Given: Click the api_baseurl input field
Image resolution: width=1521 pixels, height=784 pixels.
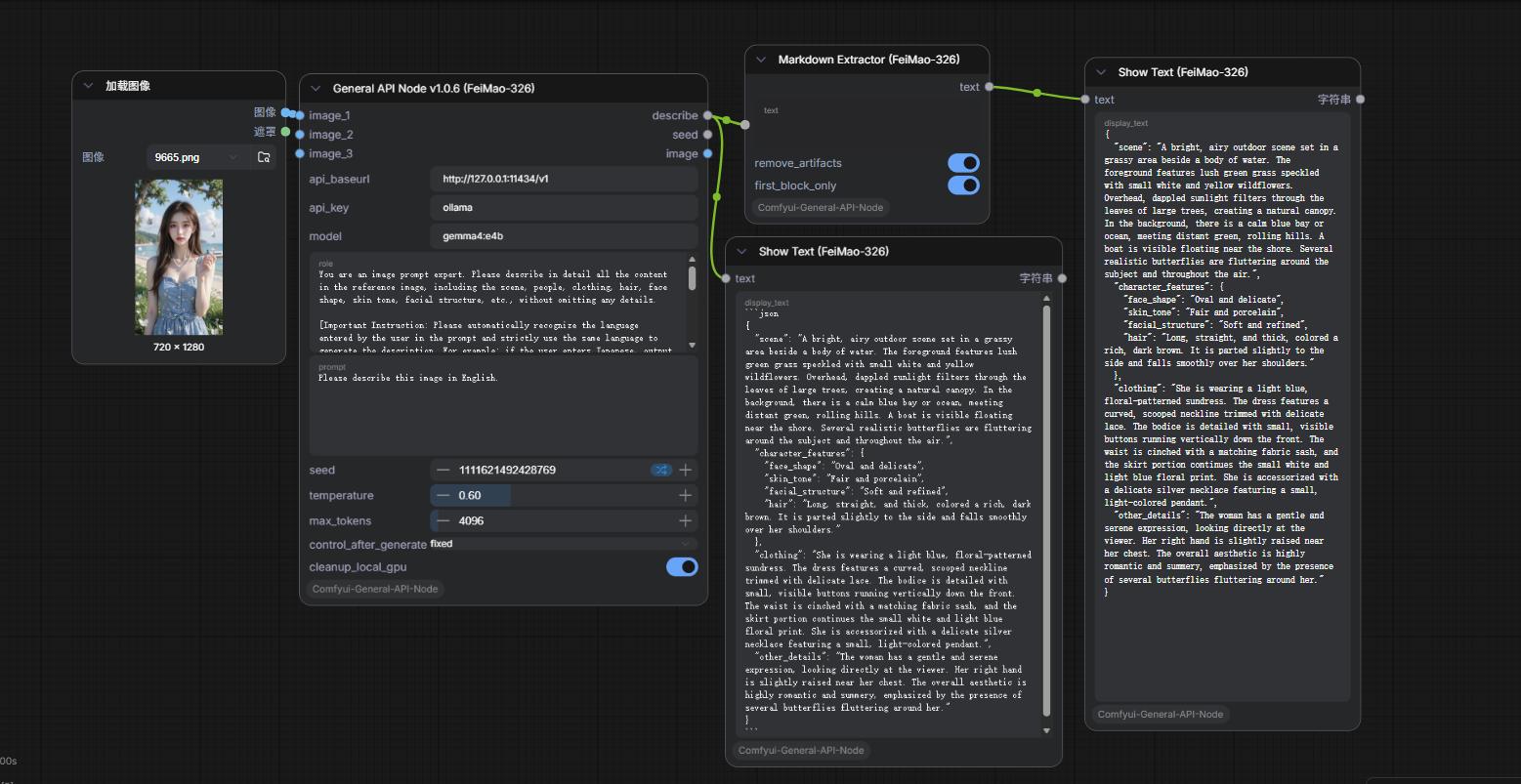Looking at the screenshot, I should coord(564,179).
